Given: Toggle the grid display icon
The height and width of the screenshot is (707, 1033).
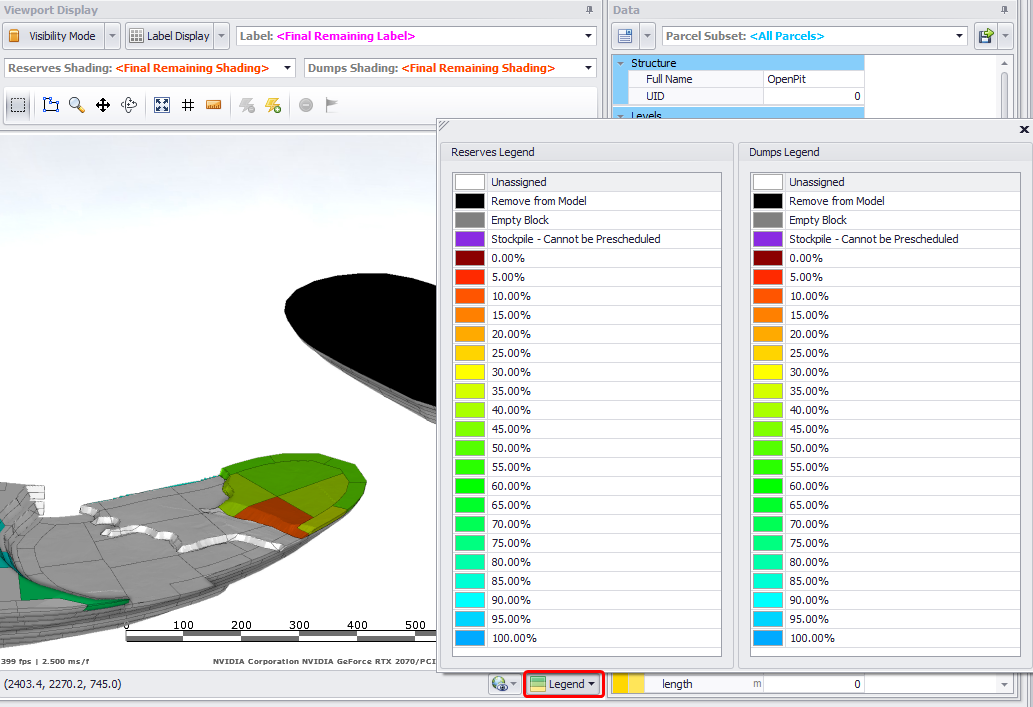Looking at the screenshot, I should [188, 105].
